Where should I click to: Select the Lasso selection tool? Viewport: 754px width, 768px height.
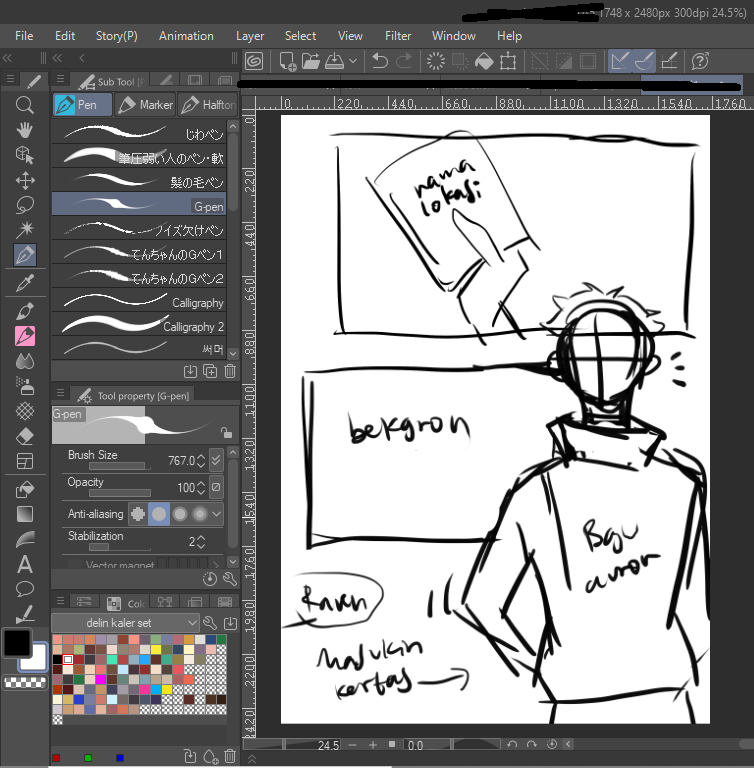tap(24, 205)
